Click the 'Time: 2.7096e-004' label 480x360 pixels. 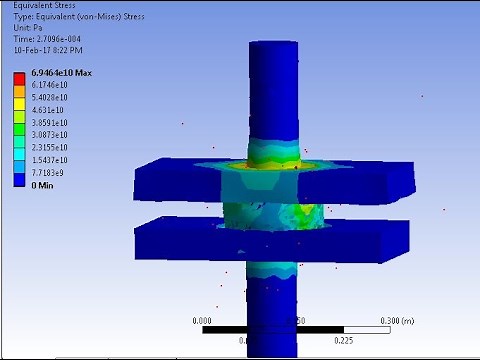click(x=47, y=39)
